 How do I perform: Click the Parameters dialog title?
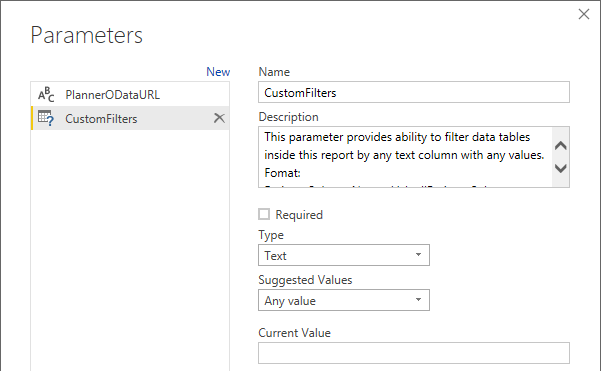click(x=87, y=35)
